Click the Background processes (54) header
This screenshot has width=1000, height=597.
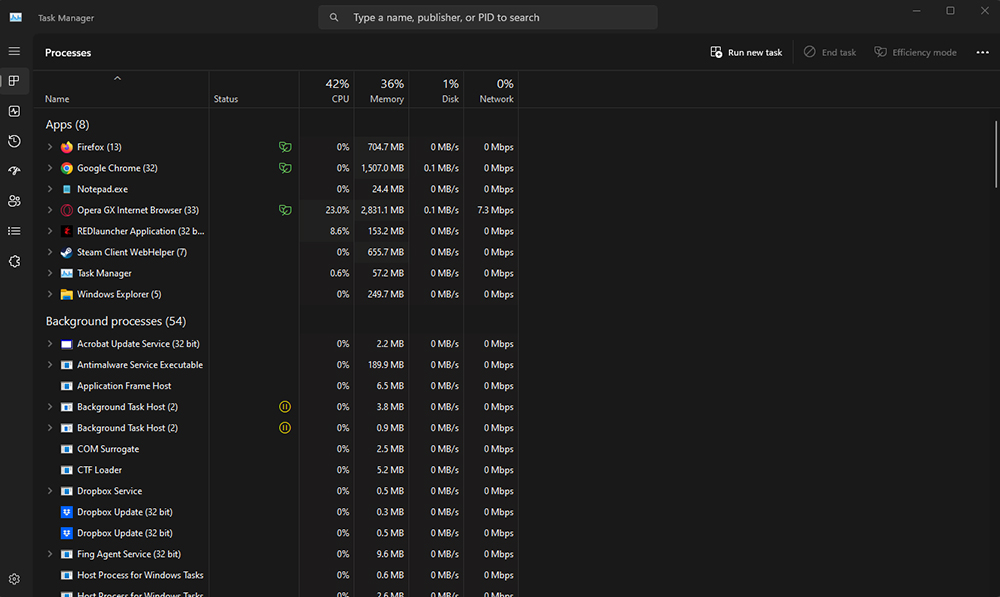115,321
